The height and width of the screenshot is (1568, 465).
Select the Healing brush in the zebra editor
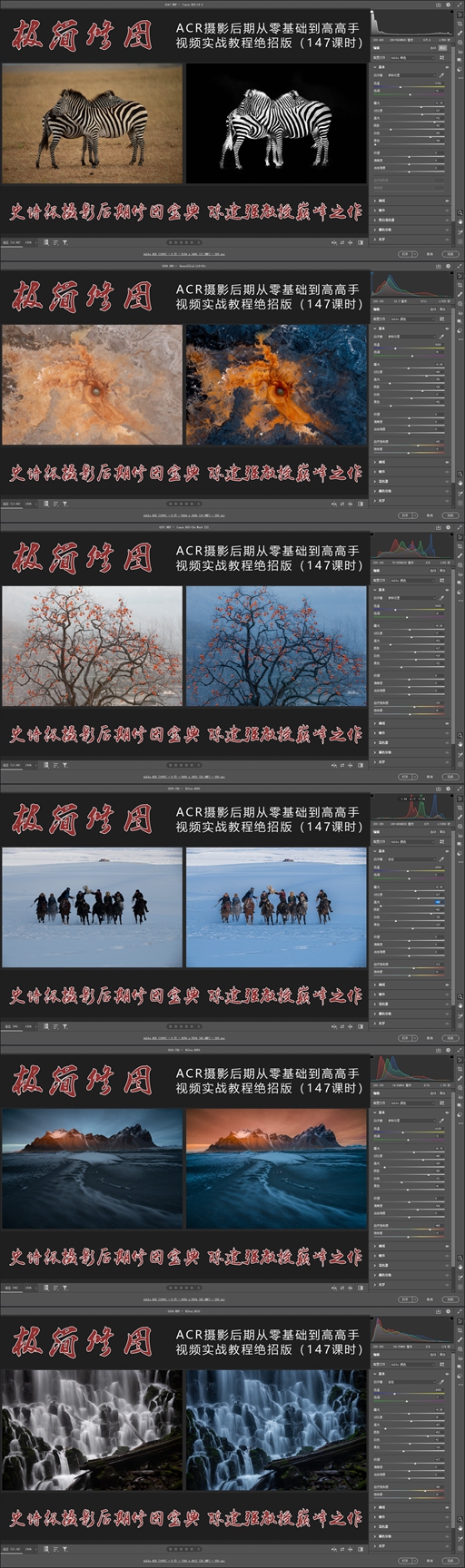point(460,34)
